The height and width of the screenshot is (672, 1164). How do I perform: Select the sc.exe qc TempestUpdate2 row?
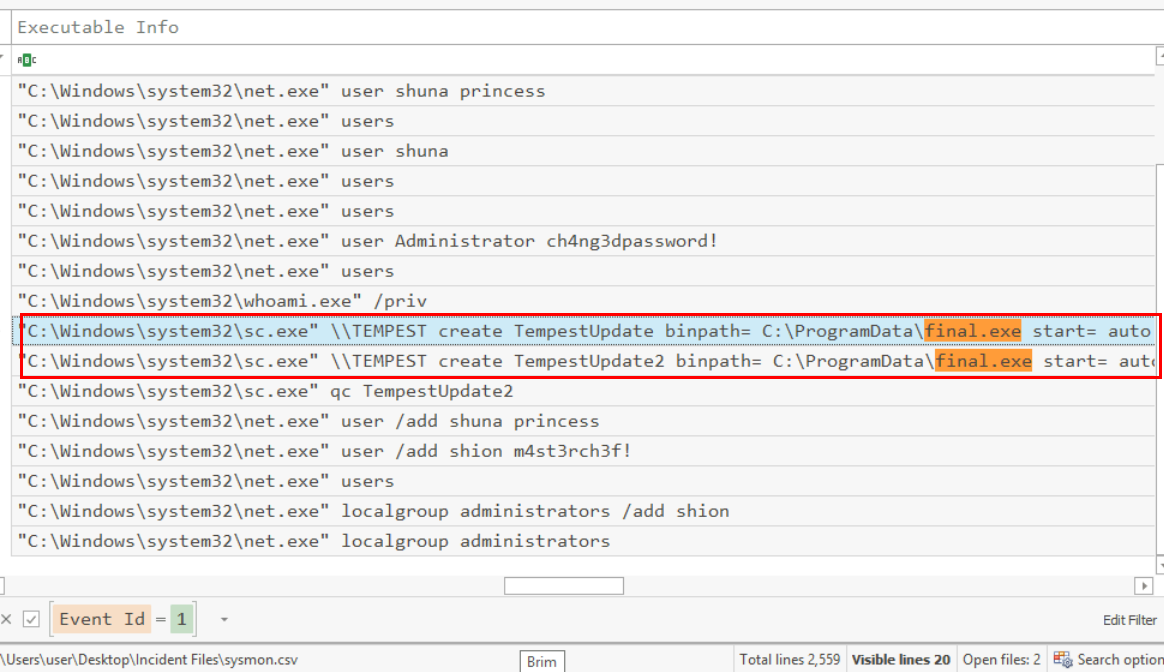tap(583, 391)
